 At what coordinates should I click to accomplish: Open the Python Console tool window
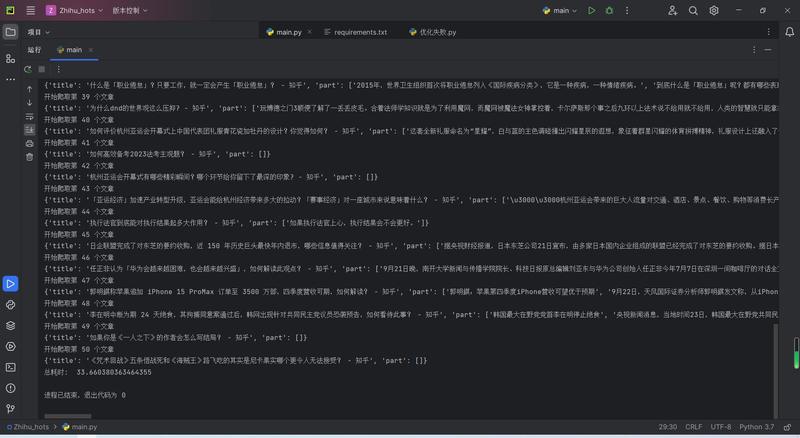pos(10,305)
